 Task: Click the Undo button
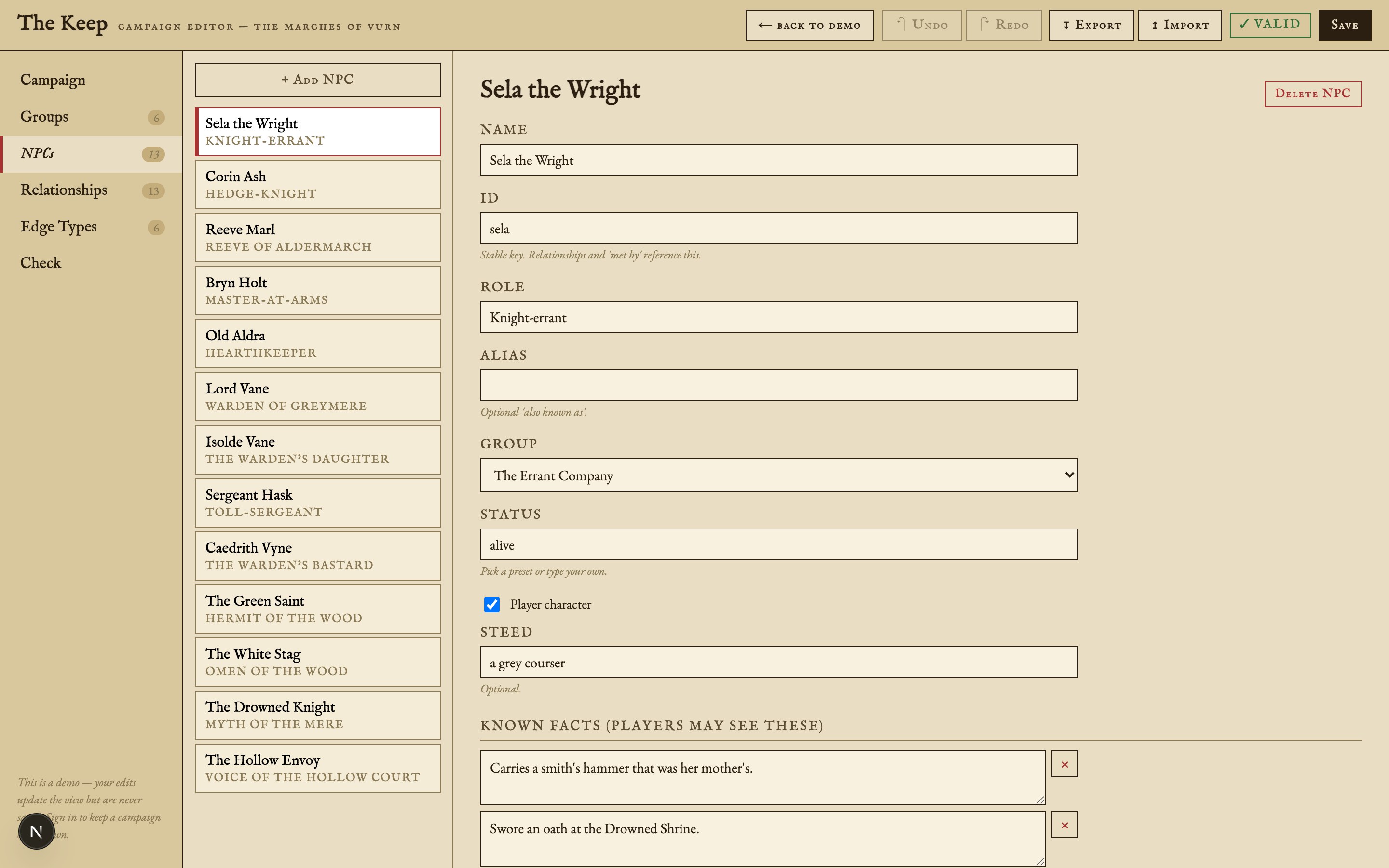[x=921, y=25]
